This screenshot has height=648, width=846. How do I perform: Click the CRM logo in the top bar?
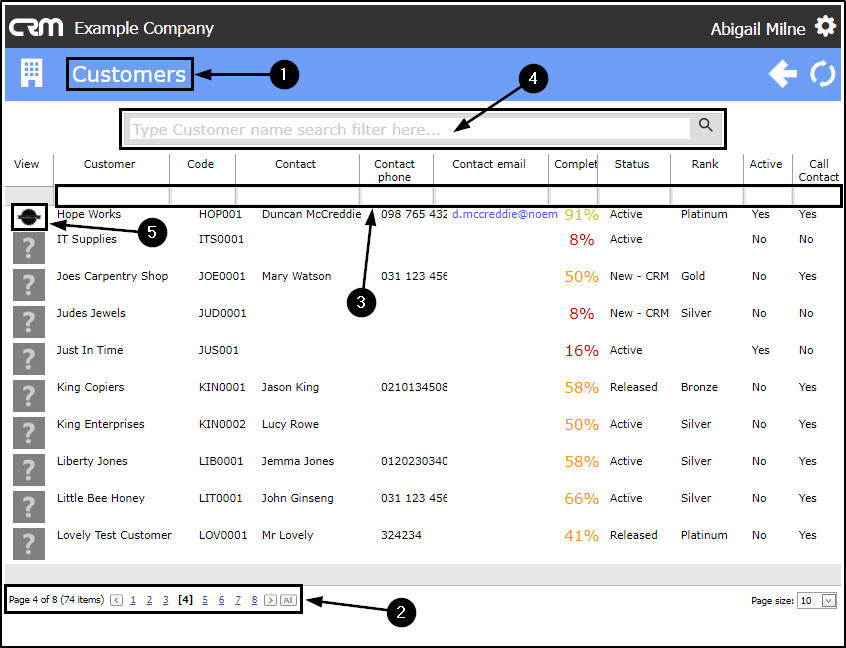pos(36,28)
